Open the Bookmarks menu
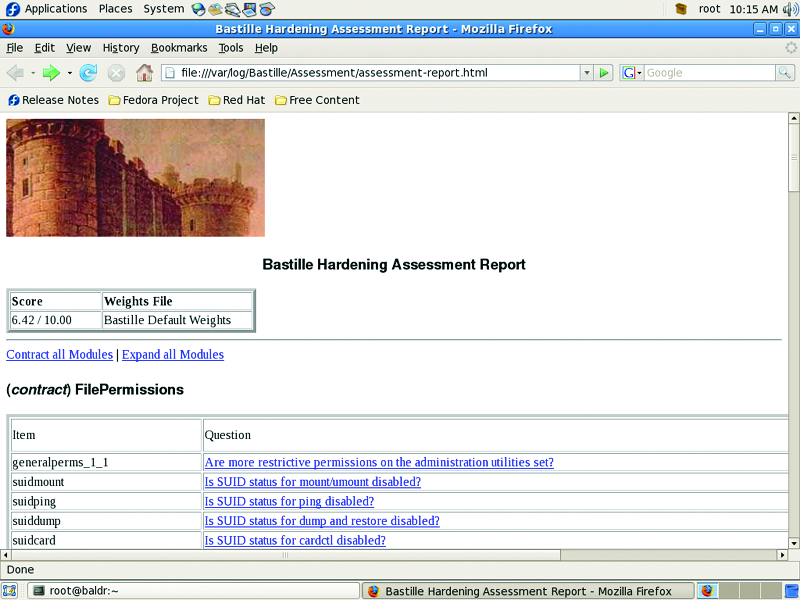 (x=179, y=47)
